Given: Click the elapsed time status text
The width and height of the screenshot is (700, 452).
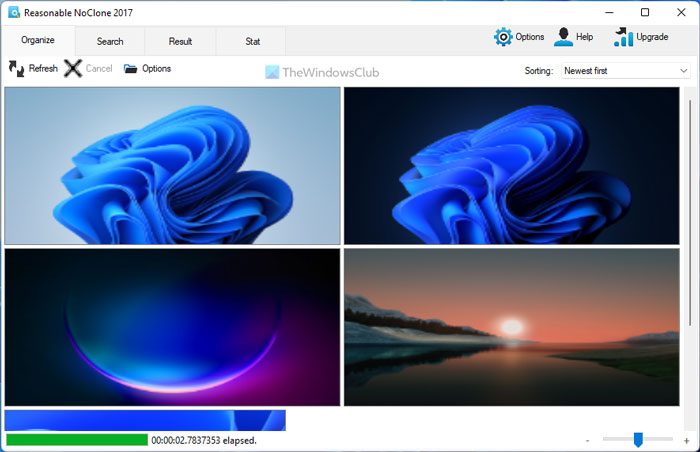Looking at the screenshot, I should click(204, 440).
